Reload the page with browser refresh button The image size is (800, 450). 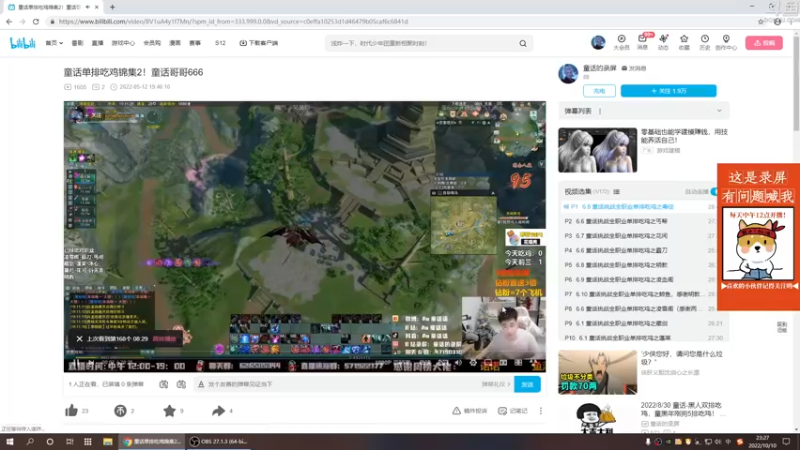click(x=36, y=21)
